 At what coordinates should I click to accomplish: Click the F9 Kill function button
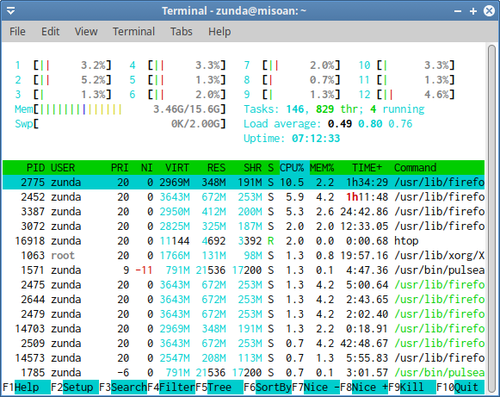412,387
